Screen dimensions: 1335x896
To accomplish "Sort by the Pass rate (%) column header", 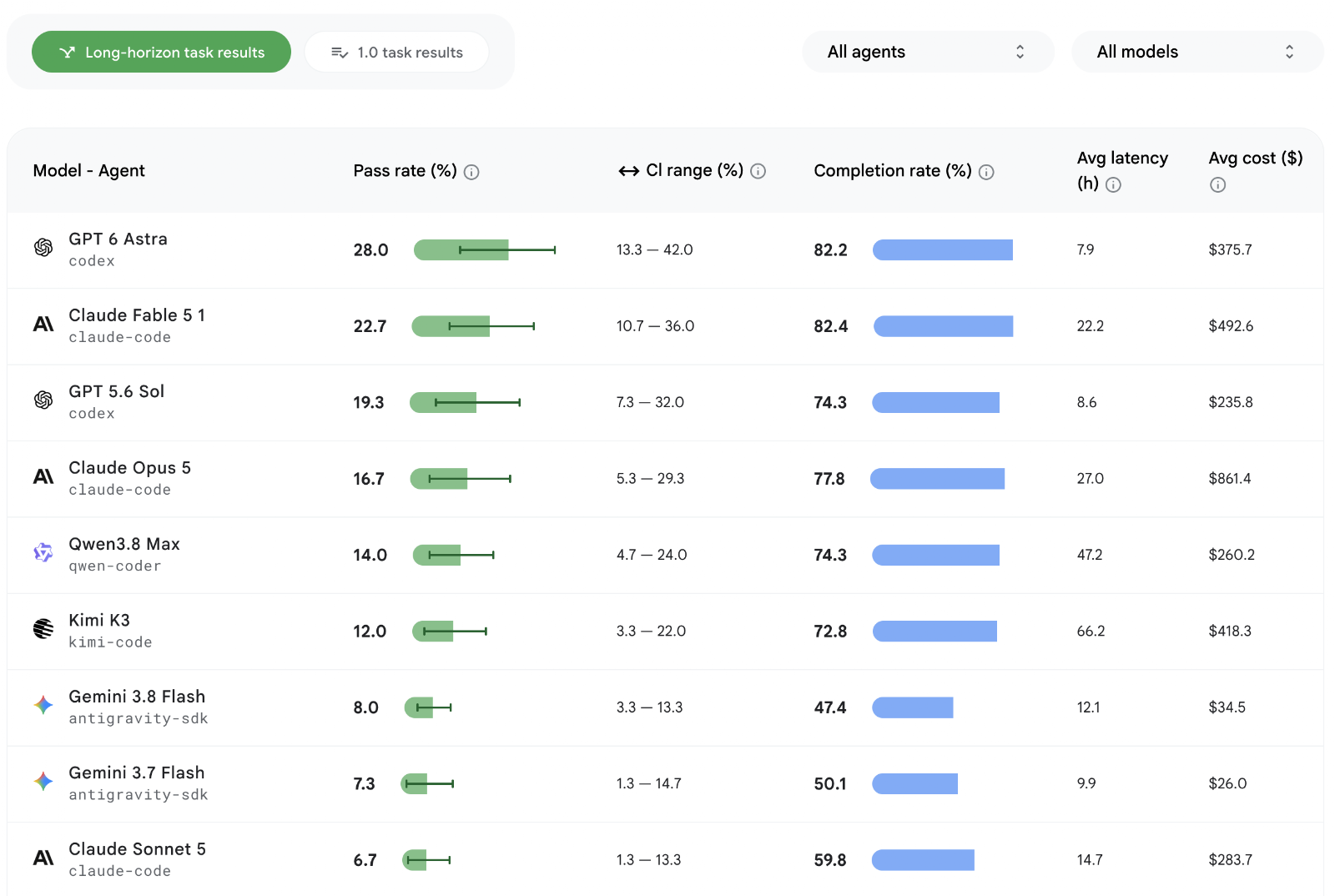I will [405, 171].
